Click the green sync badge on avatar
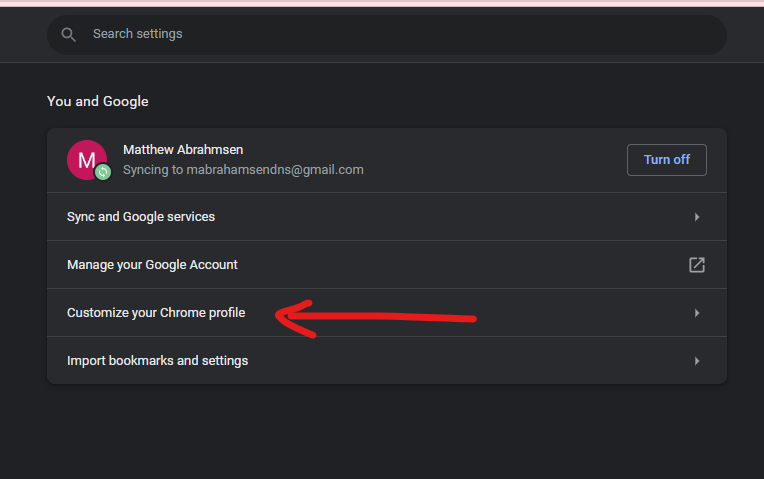Viewport: 764px width, 479px height. coord(103,172)
